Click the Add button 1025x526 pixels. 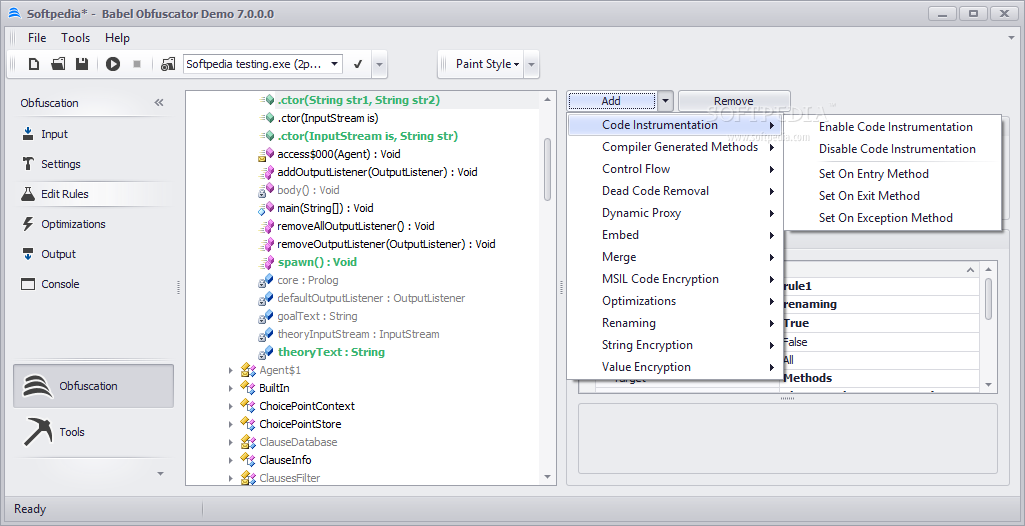coord(612,101)
